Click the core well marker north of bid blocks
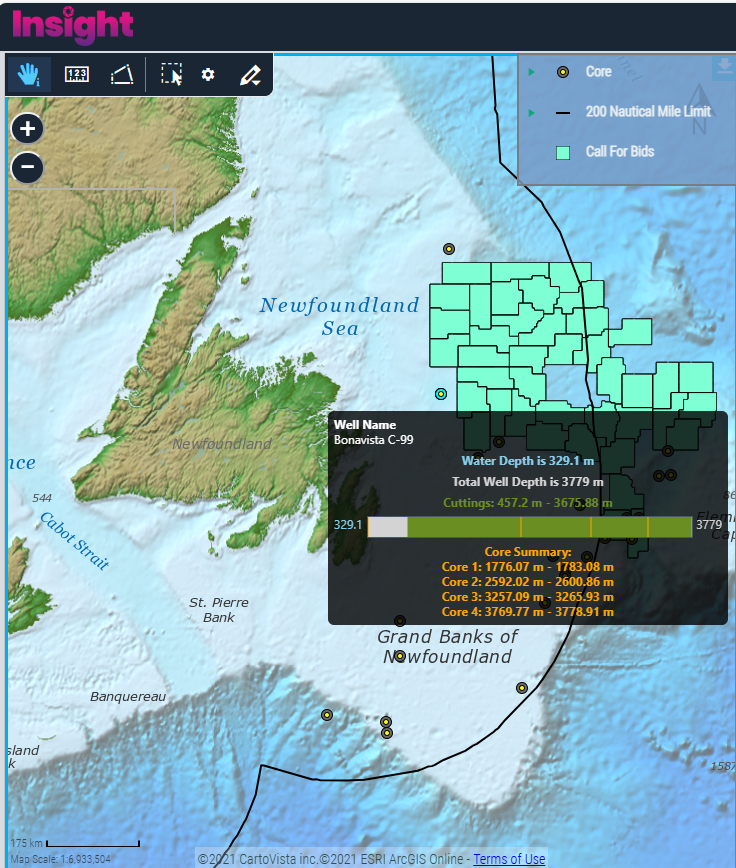The width and height of the screenshot is (736, 868). (x=449, y=249)
